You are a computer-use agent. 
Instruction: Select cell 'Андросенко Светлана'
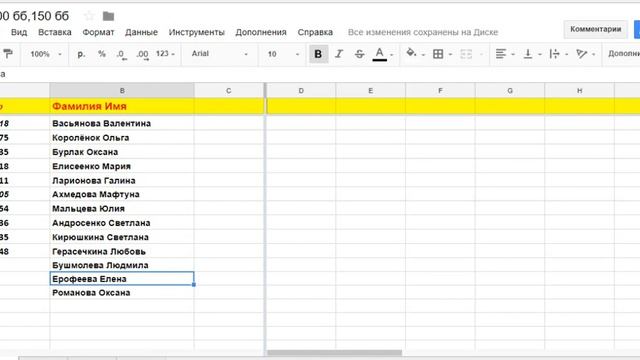[x=122, y=223]
